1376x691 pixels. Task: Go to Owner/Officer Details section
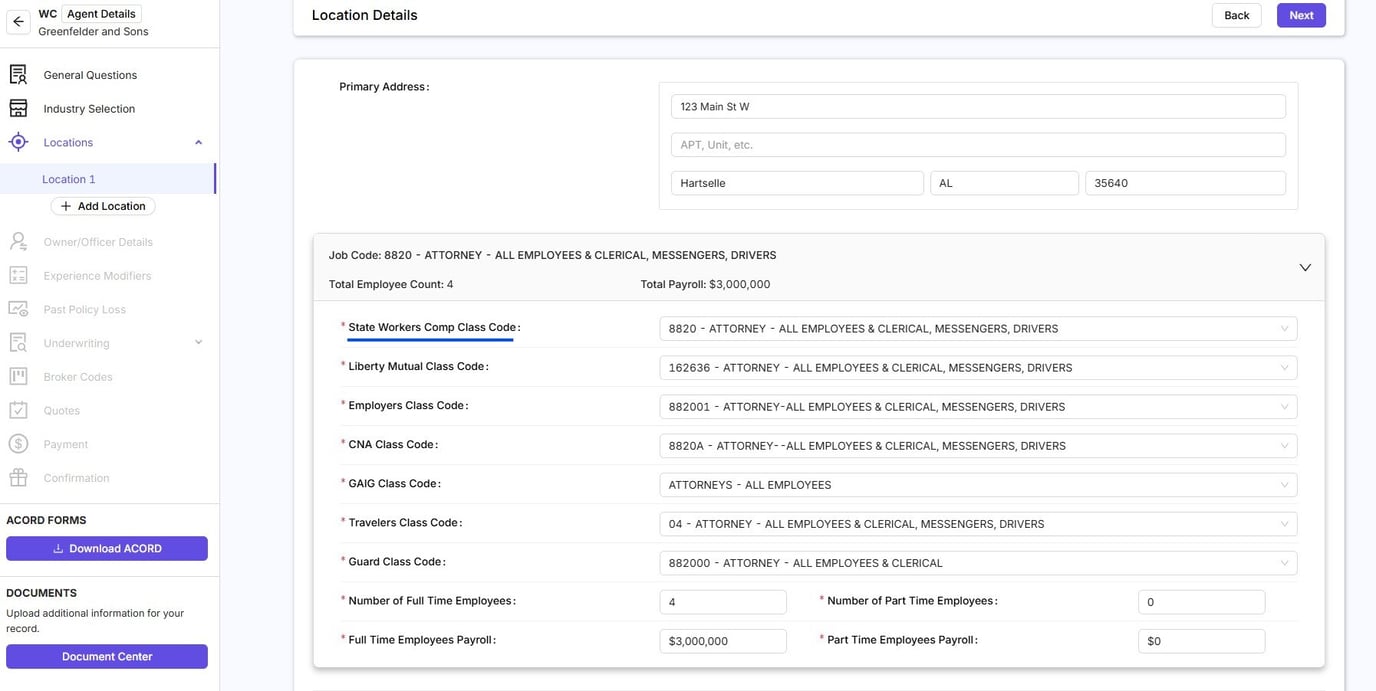[x=98, y=242]
